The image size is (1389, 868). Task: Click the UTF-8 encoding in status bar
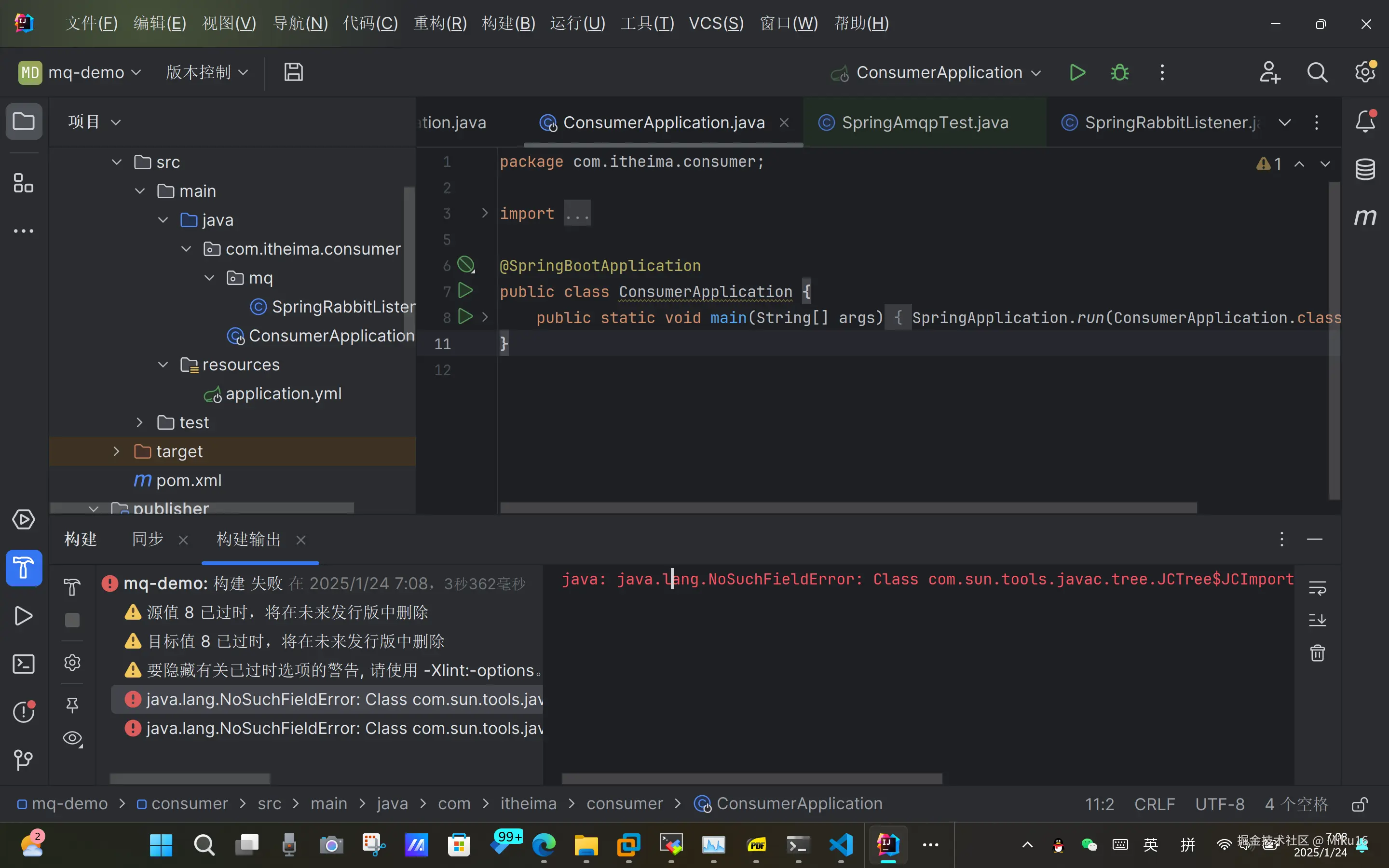pos(1220,804)
